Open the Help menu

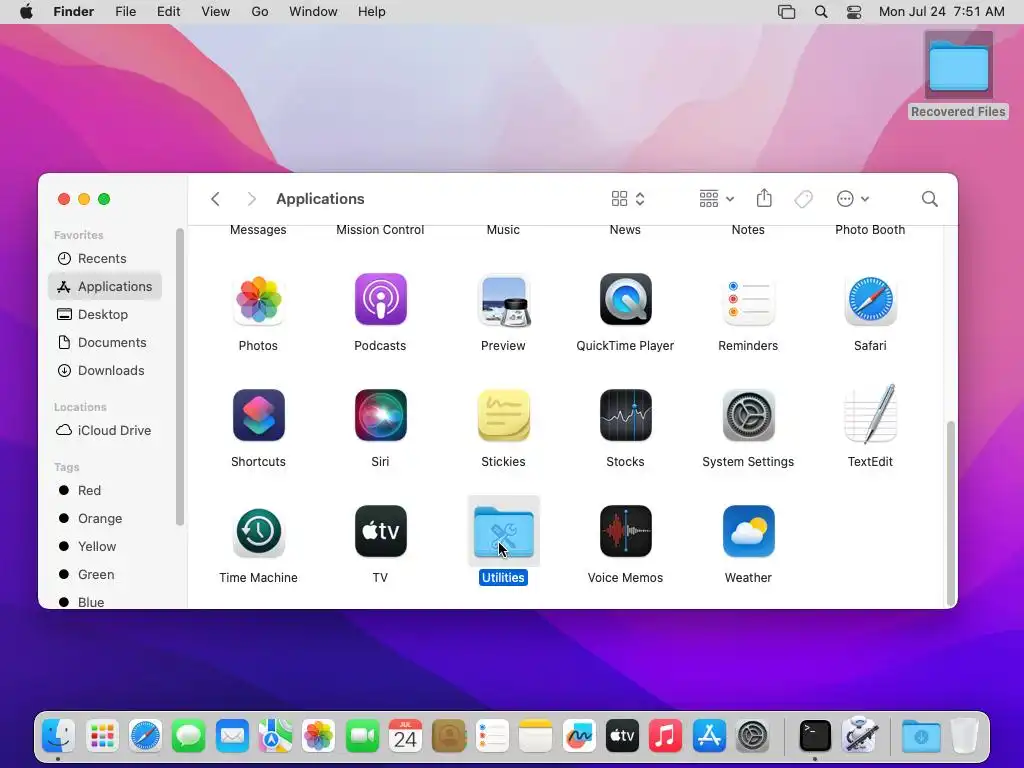pyautogui.click(x=372, y=12)
